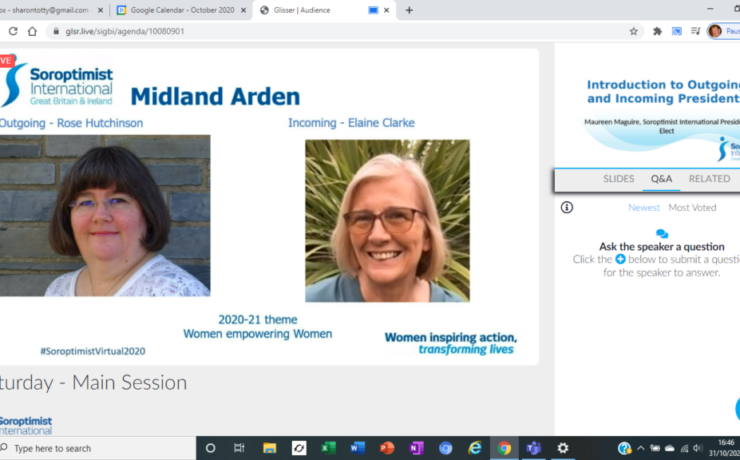Open the media control playlist icon
This screenshot has height=460, width=740.
tap(696, 31)
